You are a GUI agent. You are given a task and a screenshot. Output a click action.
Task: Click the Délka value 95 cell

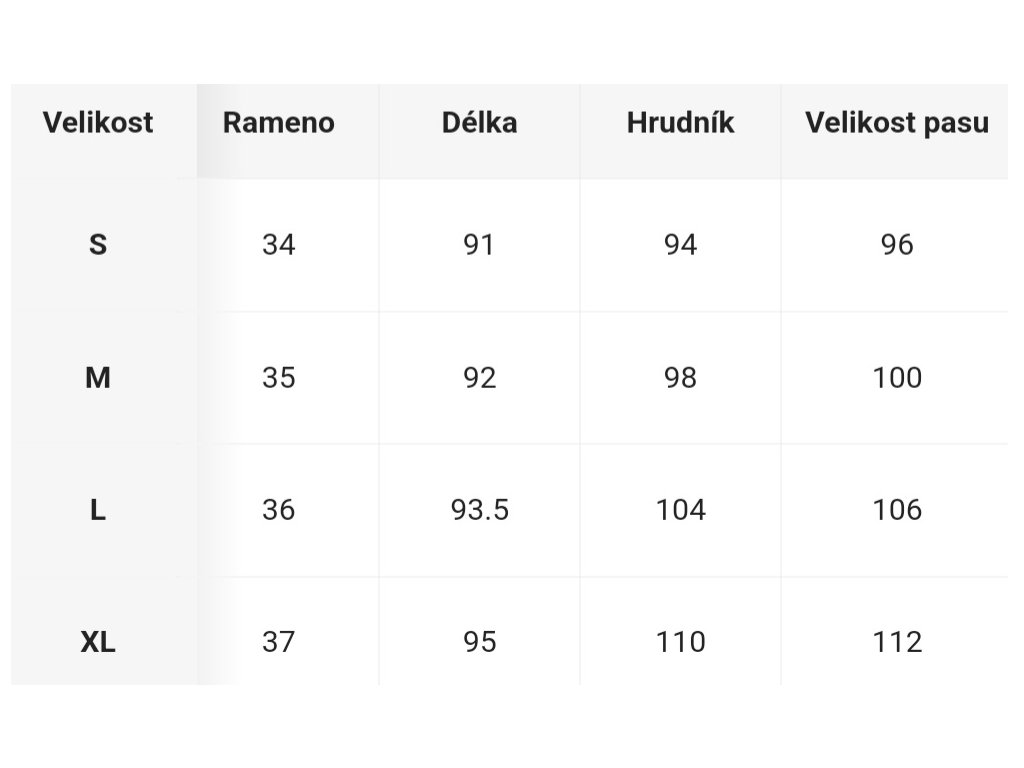pyautogui.click(x=479, y=642)
